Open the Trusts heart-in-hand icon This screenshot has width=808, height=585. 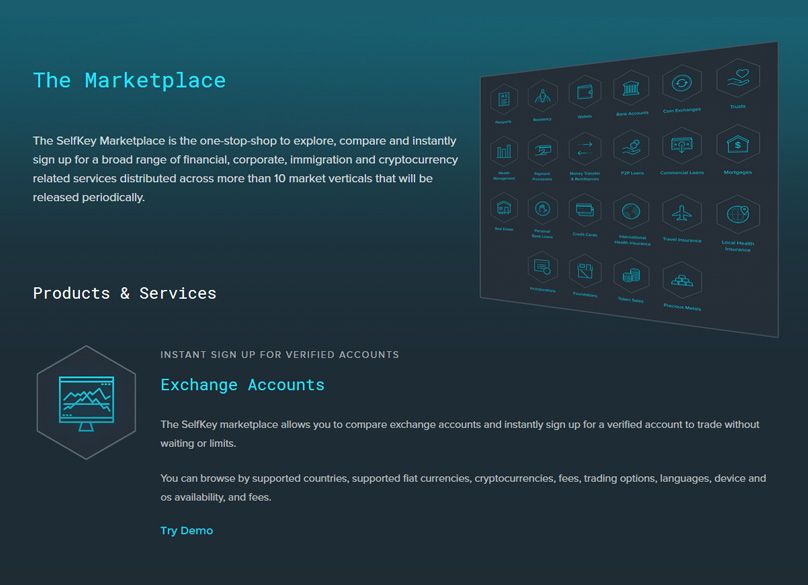[x=738, y=80]
